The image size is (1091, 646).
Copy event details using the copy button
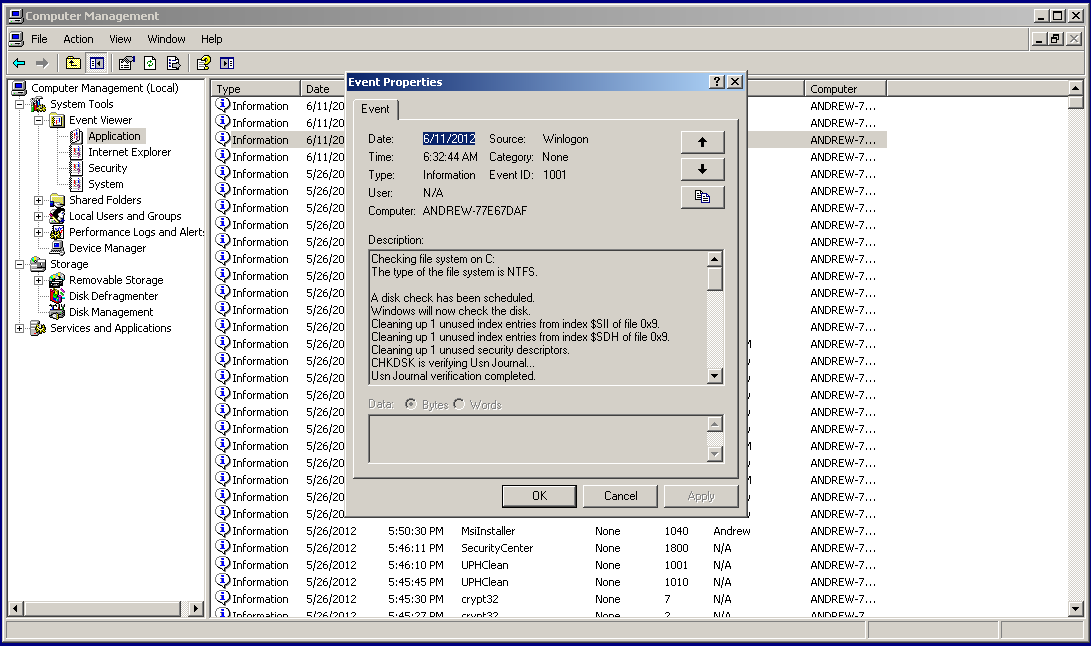pos(702,197)
